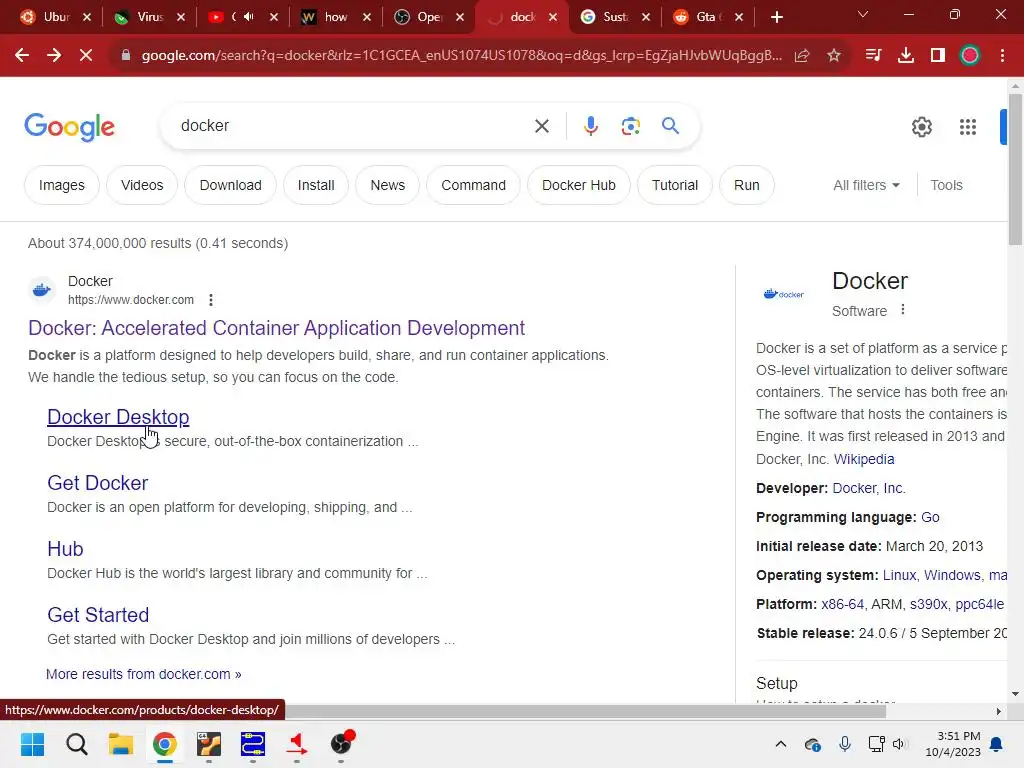Viewport: 1024px width, 768px height.
Task: Search by image with Google Lens
Action: pos(630,126)
